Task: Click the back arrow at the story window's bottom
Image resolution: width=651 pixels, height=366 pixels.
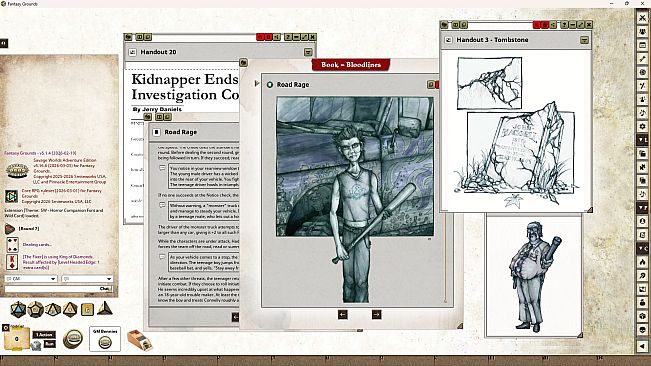Action: point(235,317)
